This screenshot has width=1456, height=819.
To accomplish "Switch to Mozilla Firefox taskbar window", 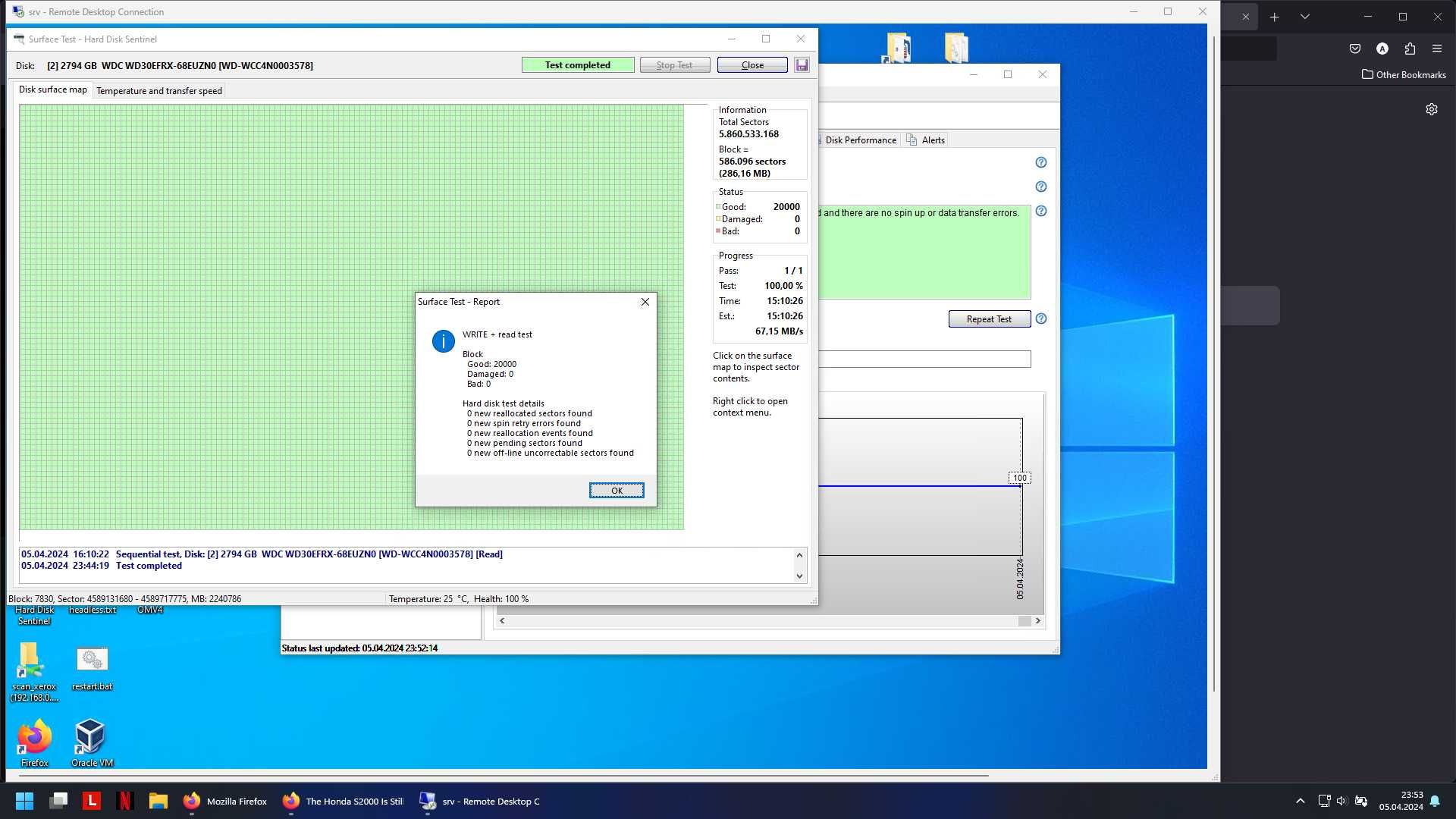I will (x=225, y=801).
